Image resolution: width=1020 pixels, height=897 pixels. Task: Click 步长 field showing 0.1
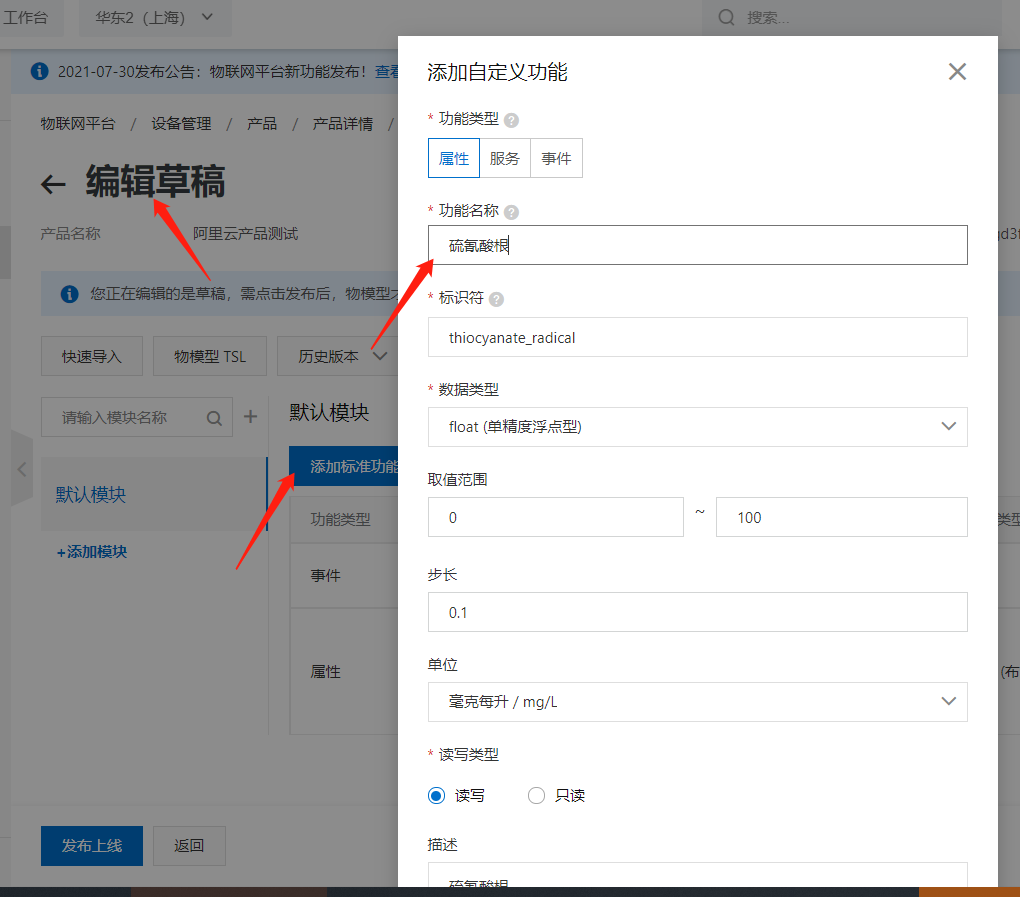point(697,612)
